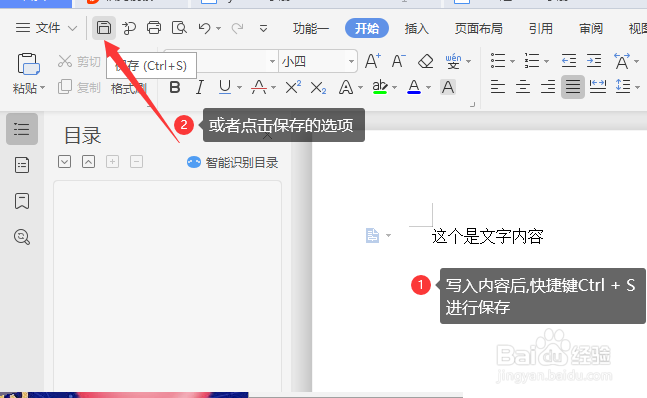
Task: Click the Paste clipboard icon
Action: pos(28,64)
